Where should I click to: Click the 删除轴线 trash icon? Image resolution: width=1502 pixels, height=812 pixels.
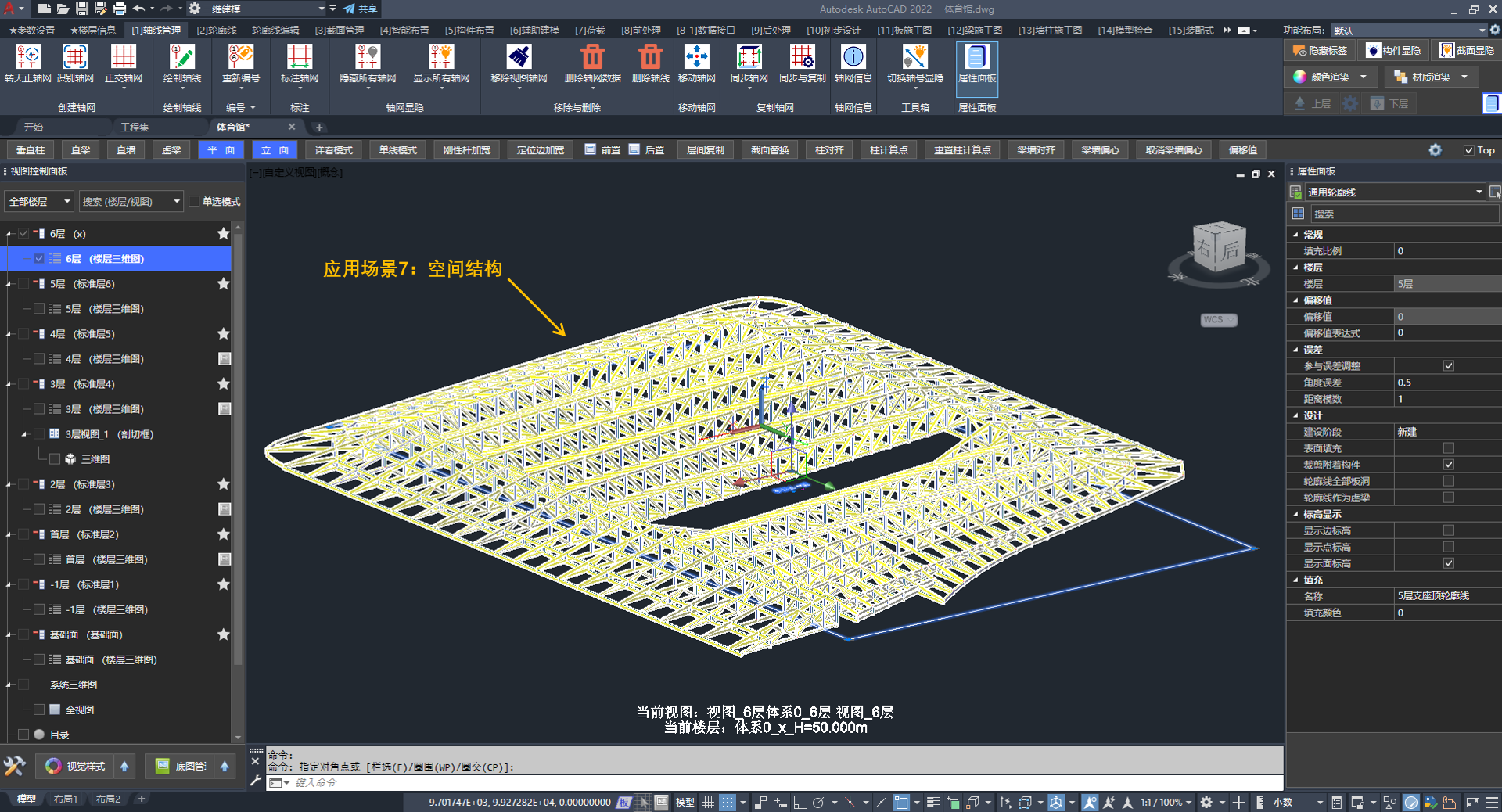click(650, 58)
